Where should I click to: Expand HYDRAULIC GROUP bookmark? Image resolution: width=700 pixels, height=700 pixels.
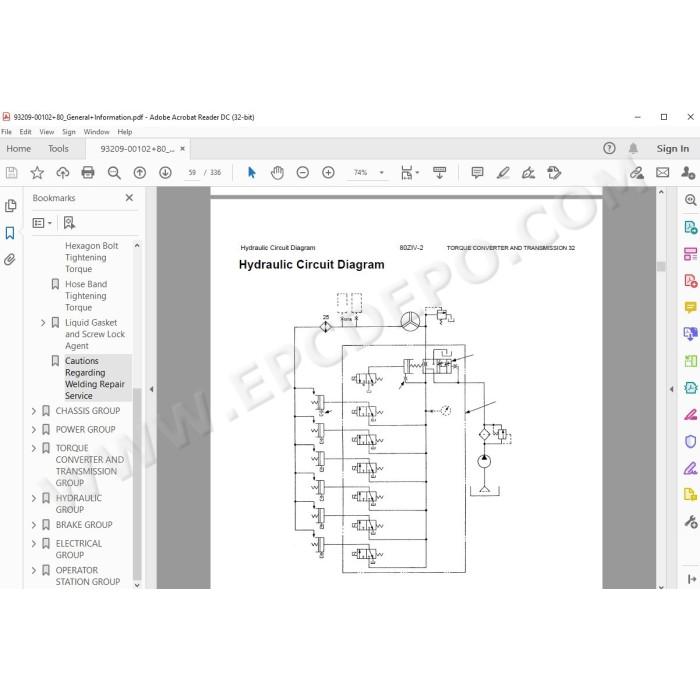[x=33, y=498]
